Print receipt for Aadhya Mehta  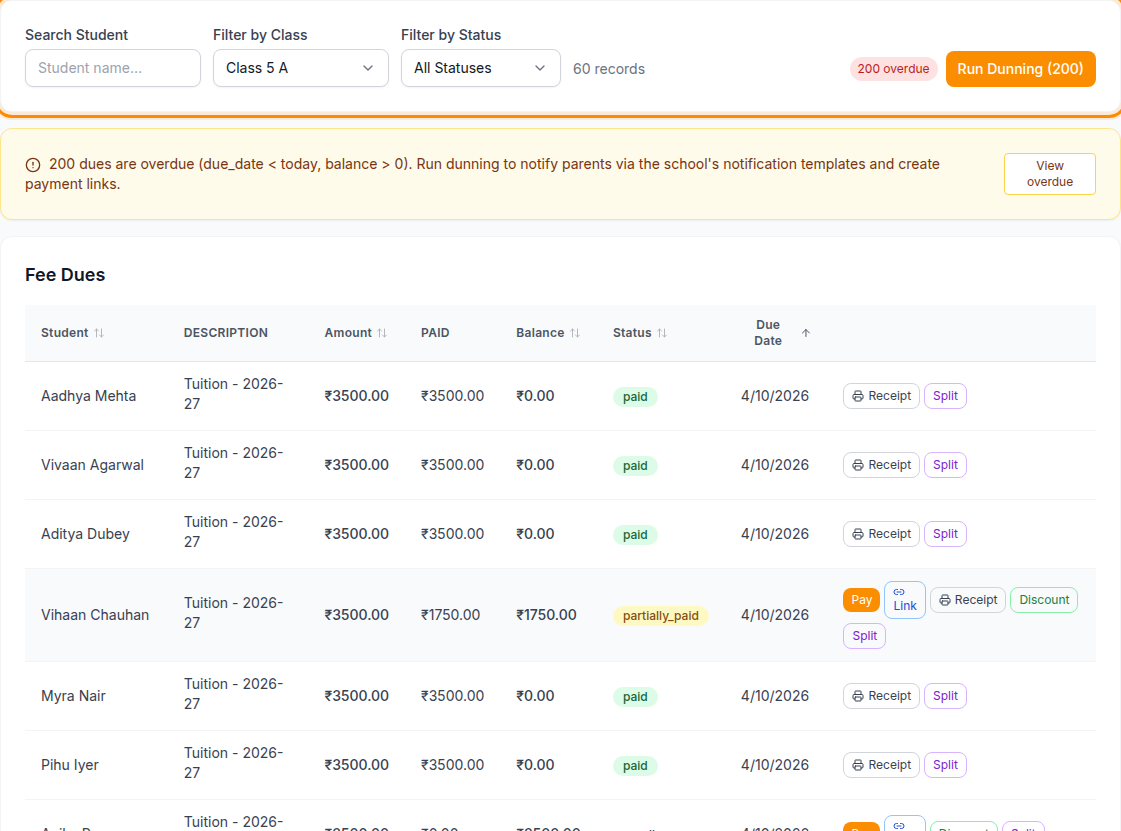tap(882, 396)
